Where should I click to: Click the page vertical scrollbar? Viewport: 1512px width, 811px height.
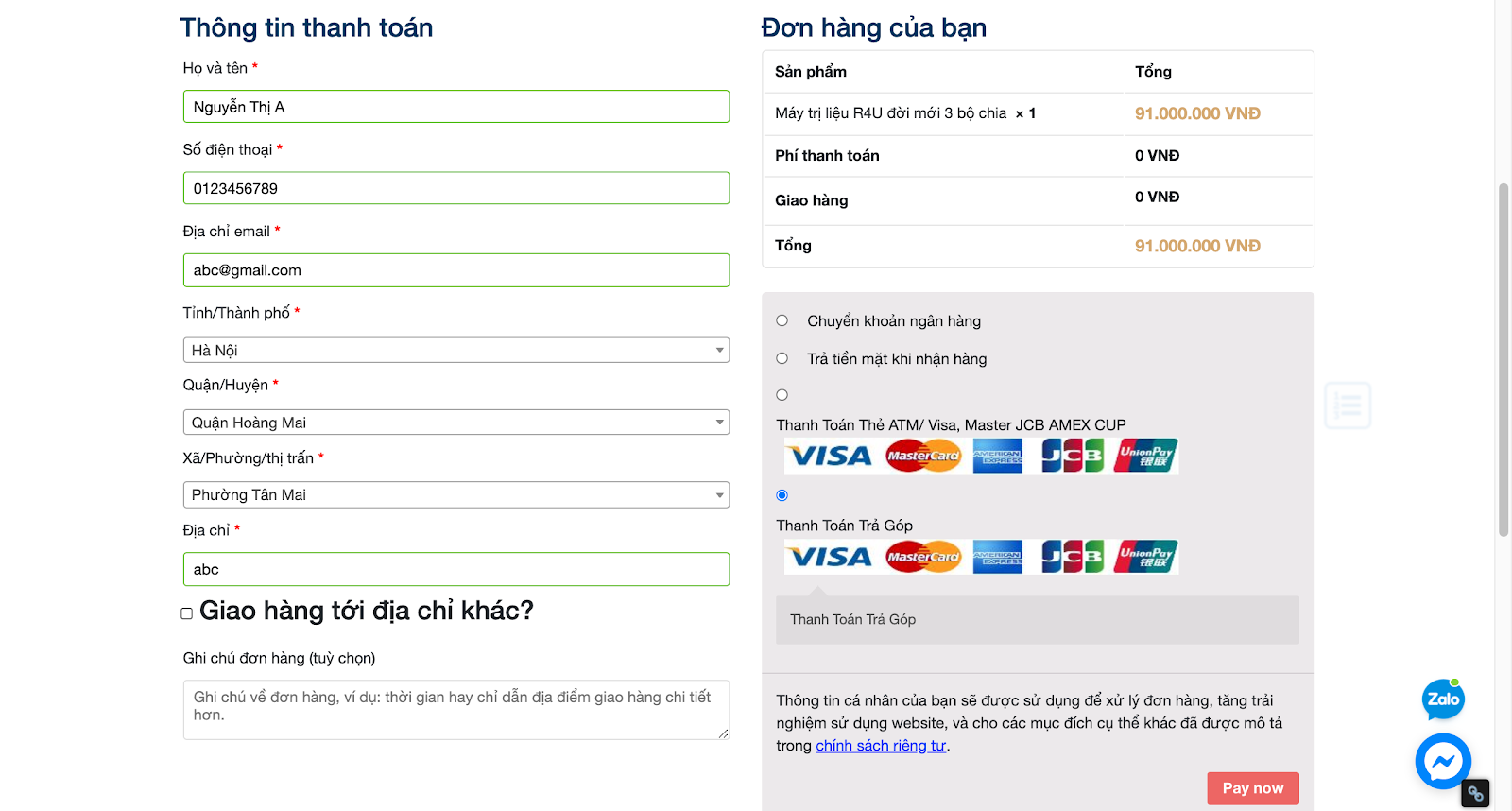click(x=1503, y=359)
